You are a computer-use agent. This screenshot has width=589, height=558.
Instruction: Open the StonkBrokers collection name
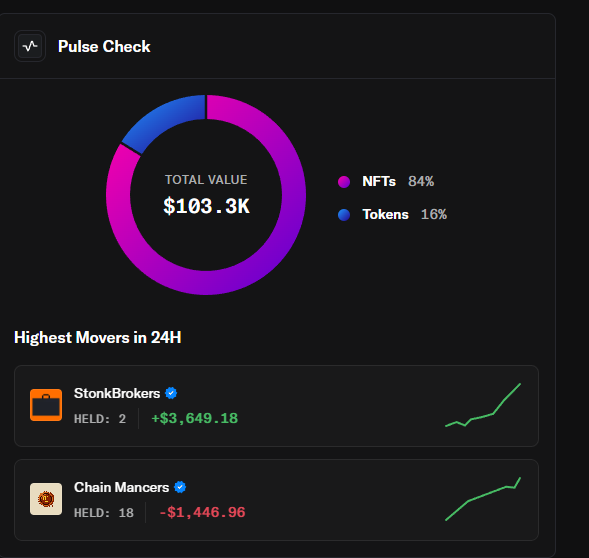pyautogui.click(x=117, y=393)
